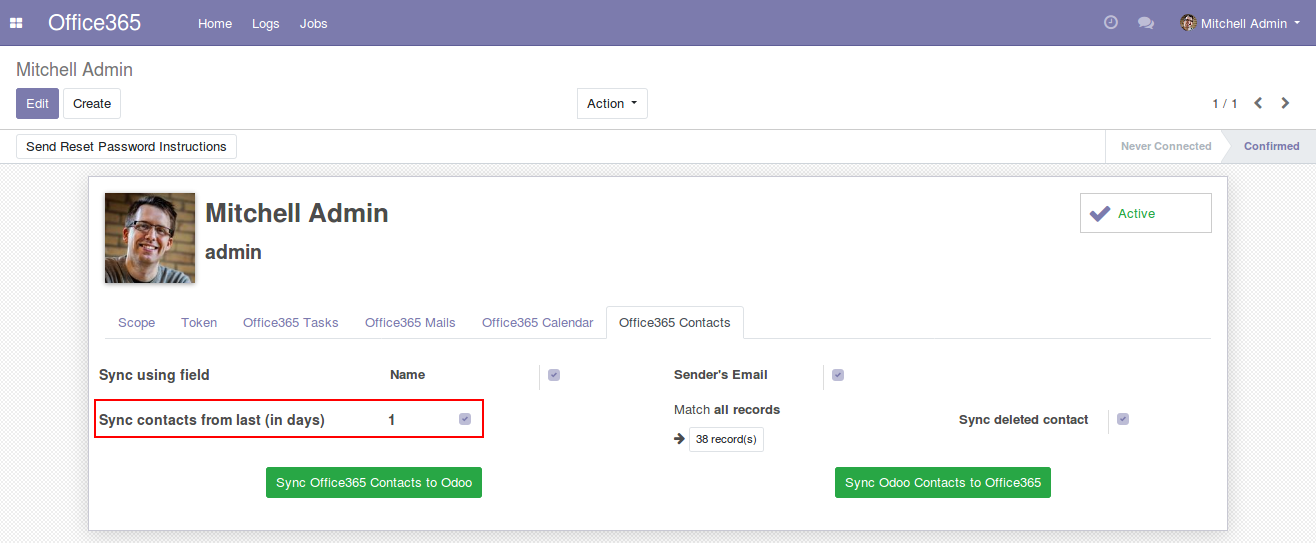Toggle the Sender's Email checkbox

point(838,375)
